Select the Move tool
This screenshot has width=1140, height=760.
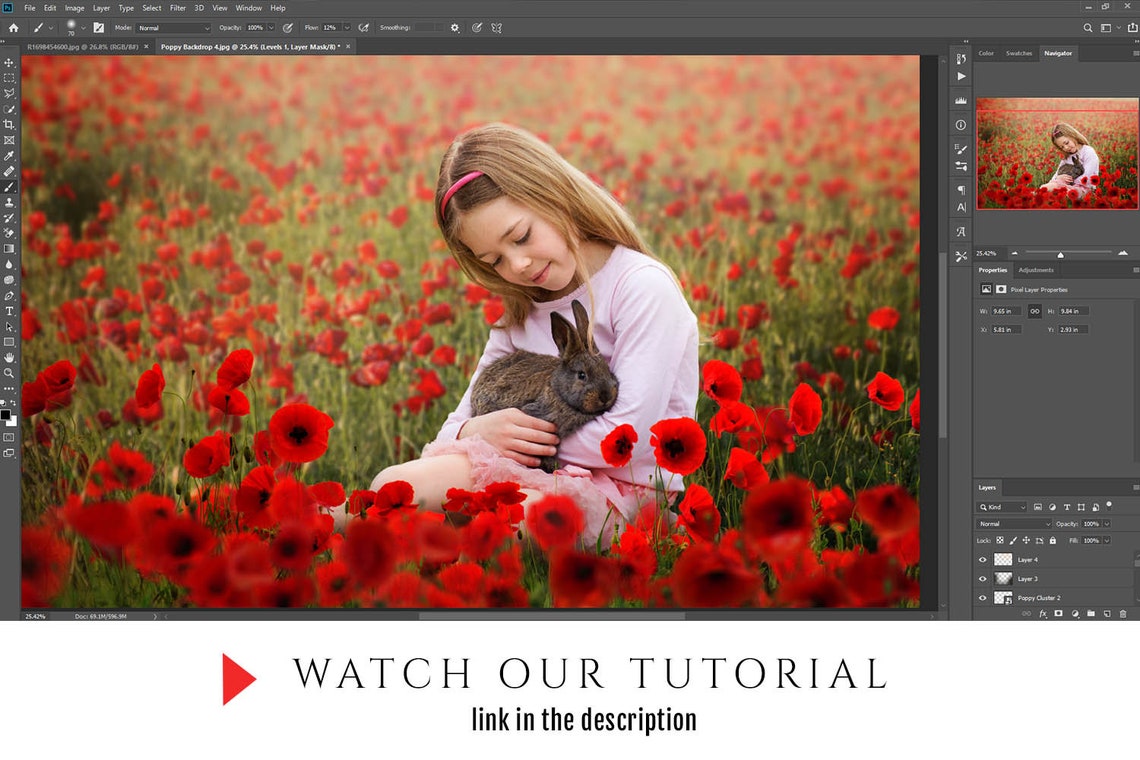9,62
